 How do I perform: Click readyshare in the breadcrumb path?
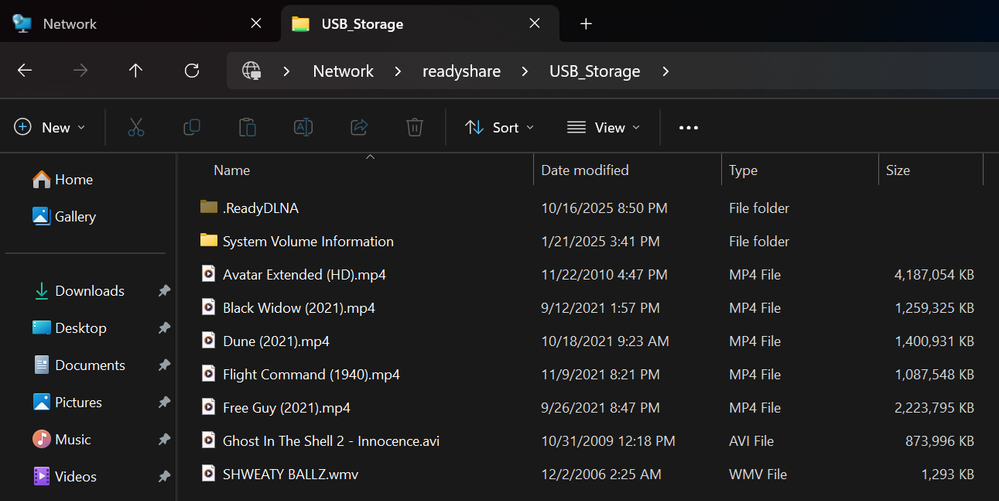click(462, 71)
